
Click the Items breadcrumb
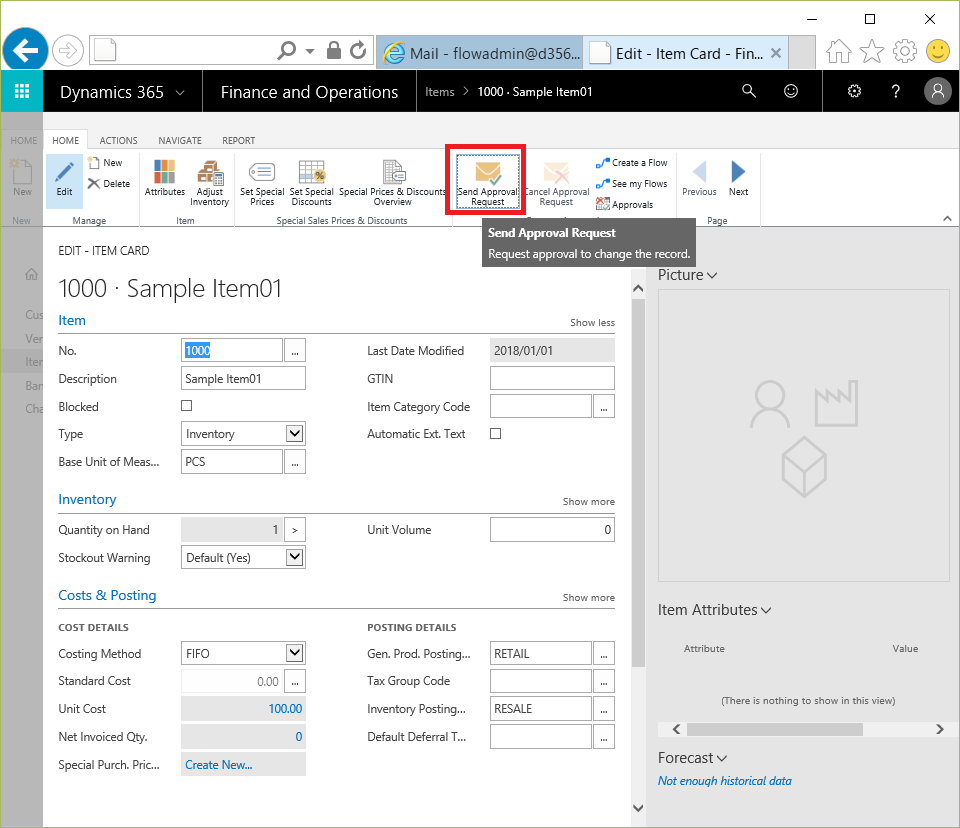[x=440, y=92]
